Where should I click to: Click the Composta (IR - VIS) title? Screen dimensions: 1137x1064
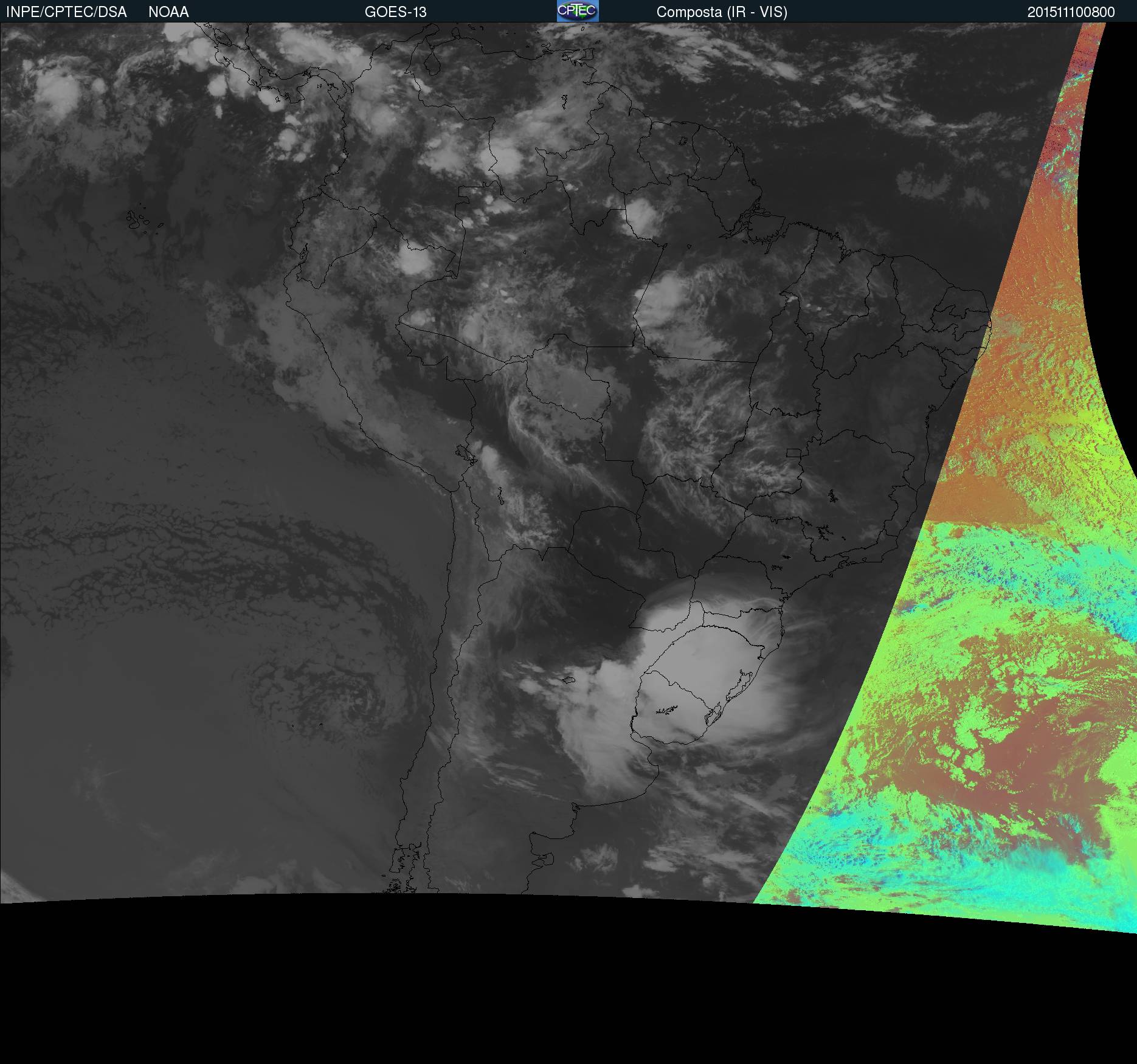722,12
